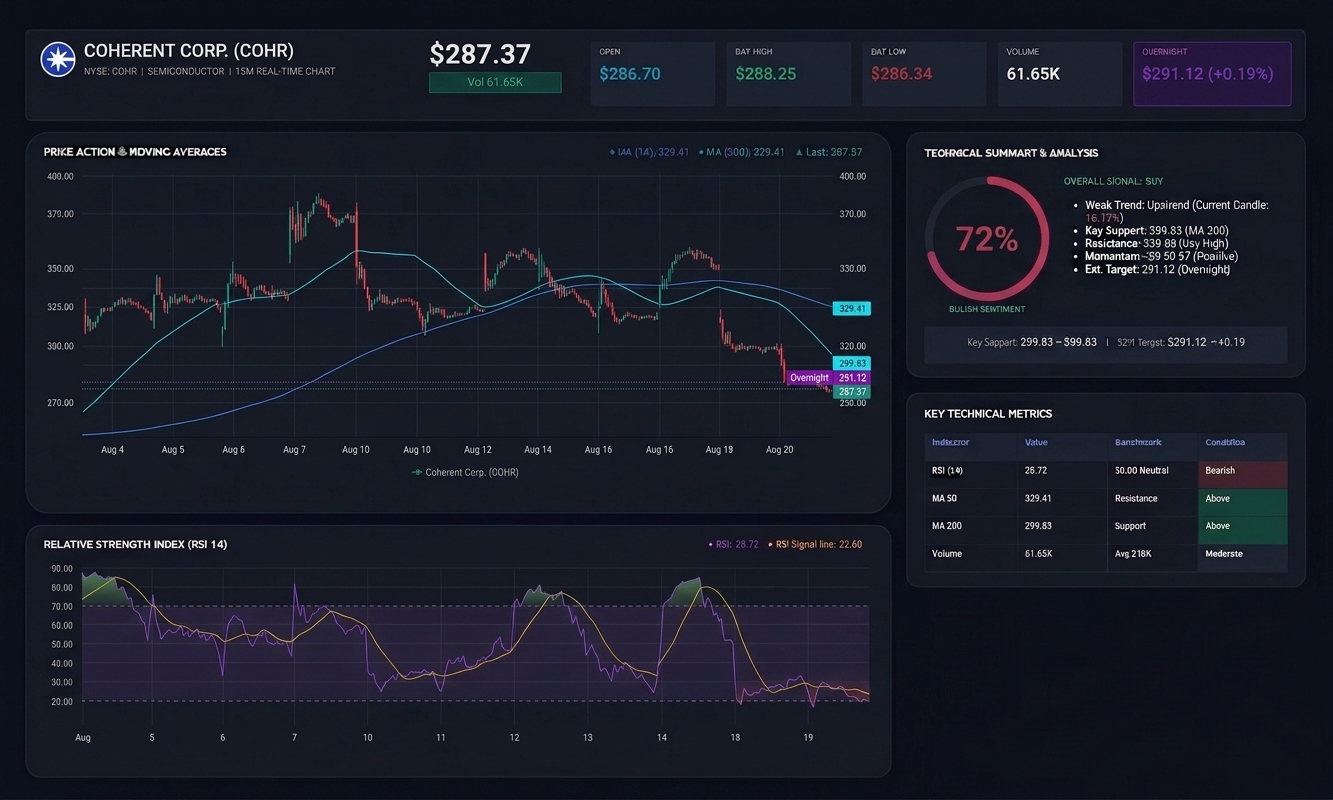Click the Aug 4 date label on price chart
Screen dimensions: 1333x800
click(113, 450)
